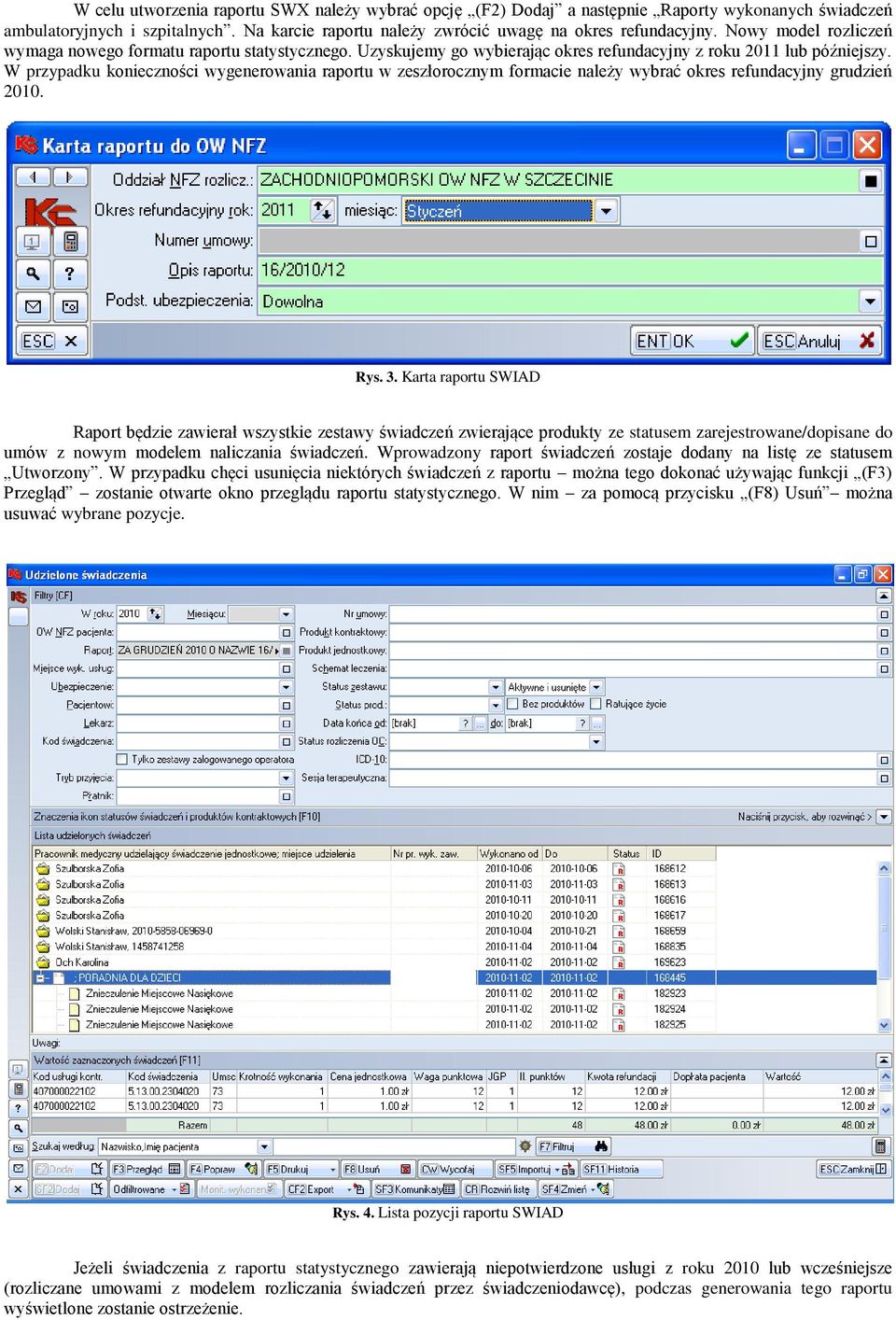This screenshot has height=1320, width=896.
Task: Open the Ubezpieczenie dropdown
Action: 287,687
